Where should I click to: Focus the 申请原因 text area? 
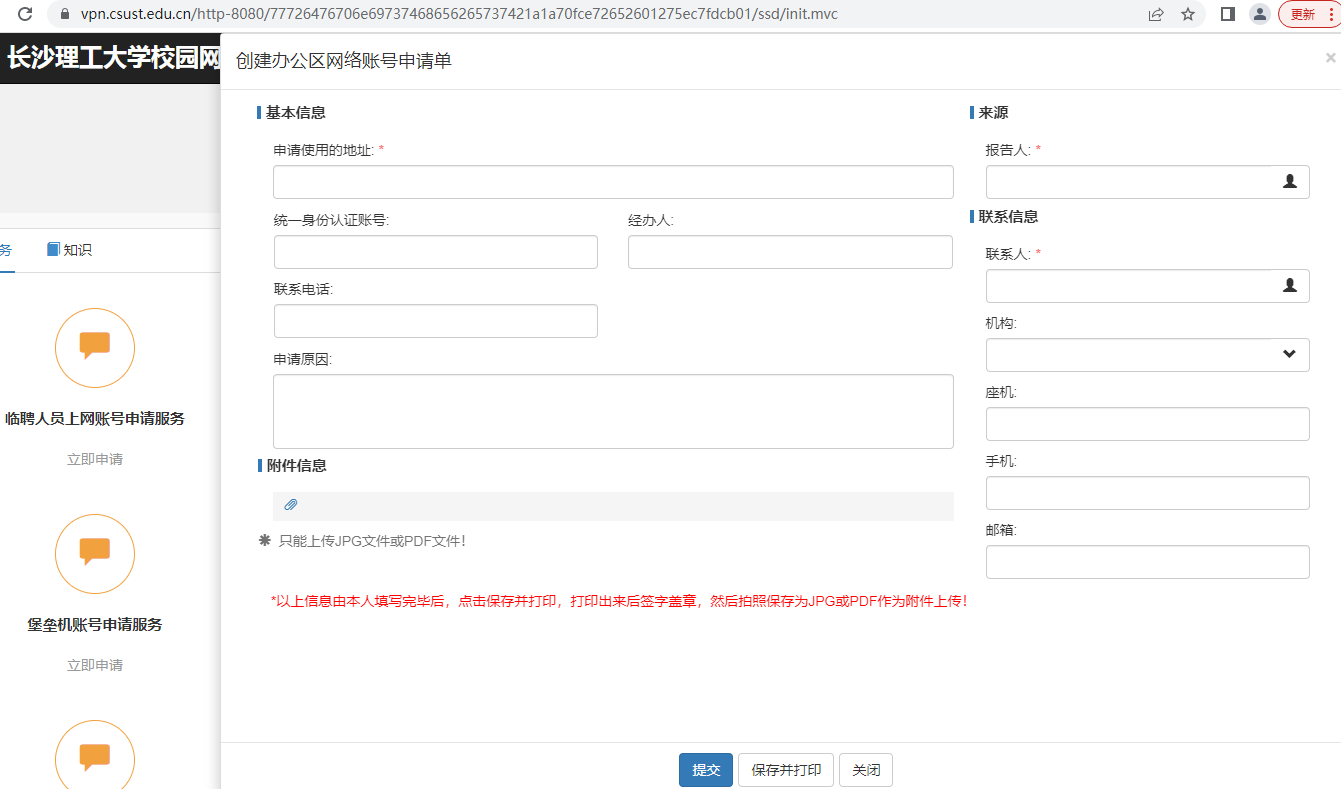coord(613,411)
